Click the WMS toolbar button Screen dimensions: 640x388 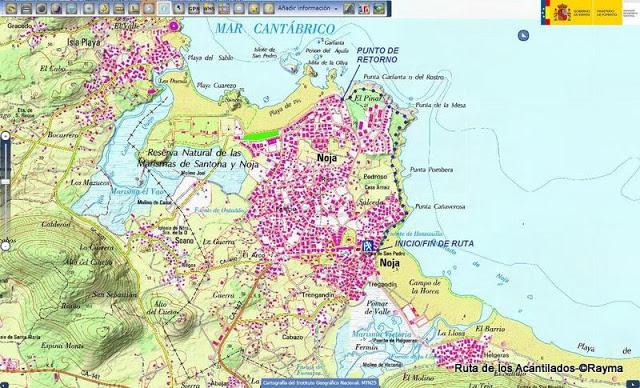[209, 9]
